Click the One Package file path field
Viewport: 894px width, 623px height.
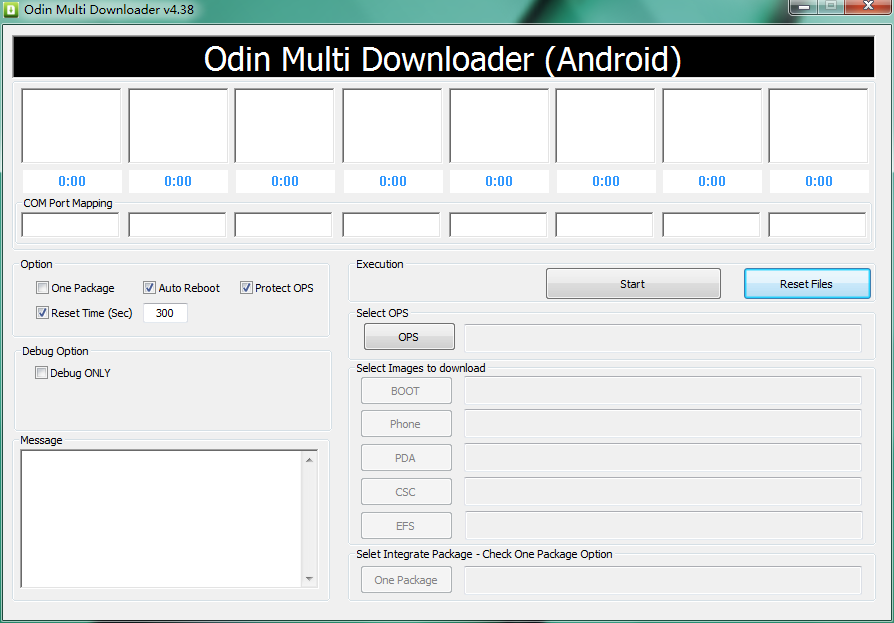point(663,580)
